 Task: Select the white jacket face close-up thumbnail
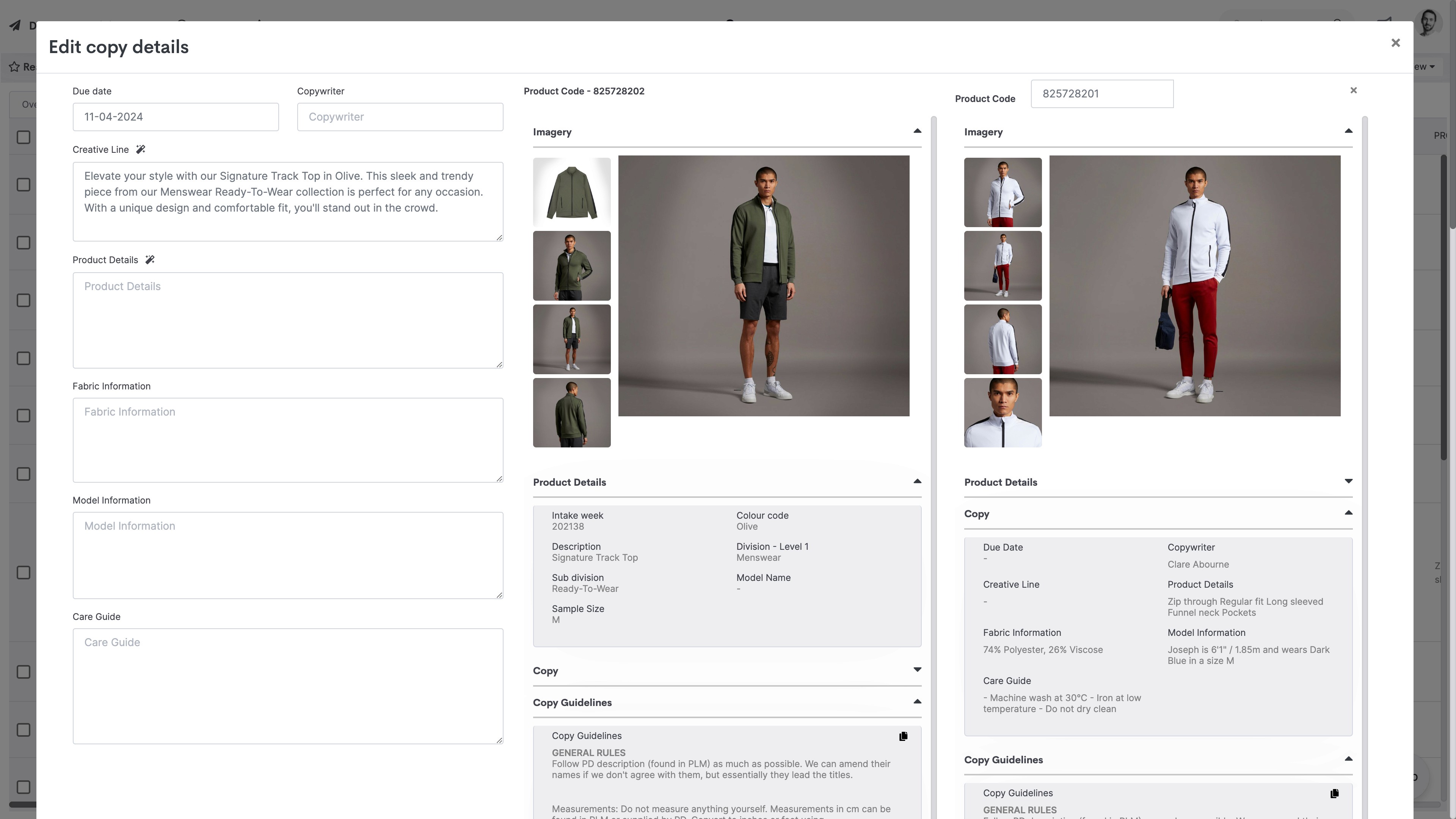pos(1002,413)
